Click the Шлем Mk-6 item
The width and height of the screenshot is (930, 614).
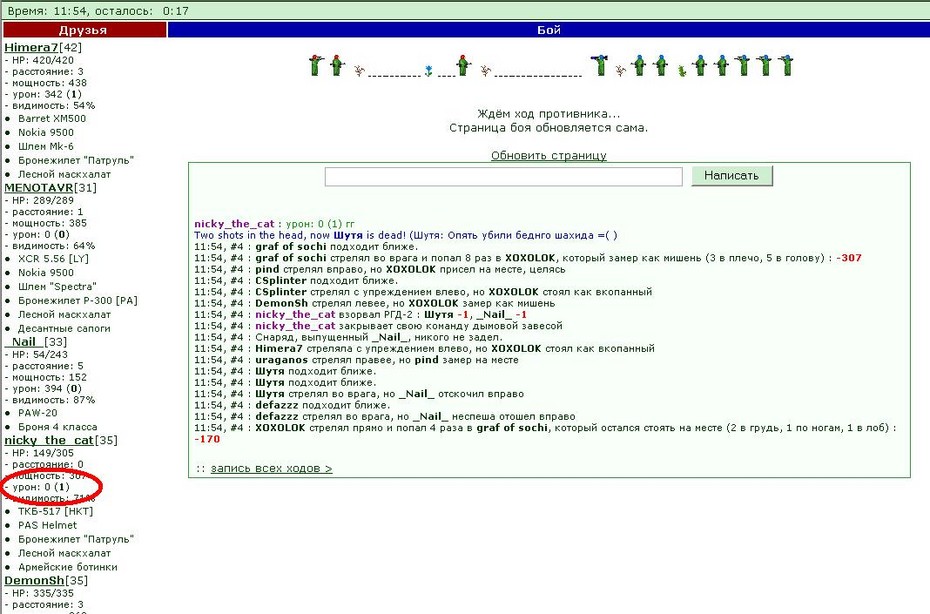pos(46,147)
